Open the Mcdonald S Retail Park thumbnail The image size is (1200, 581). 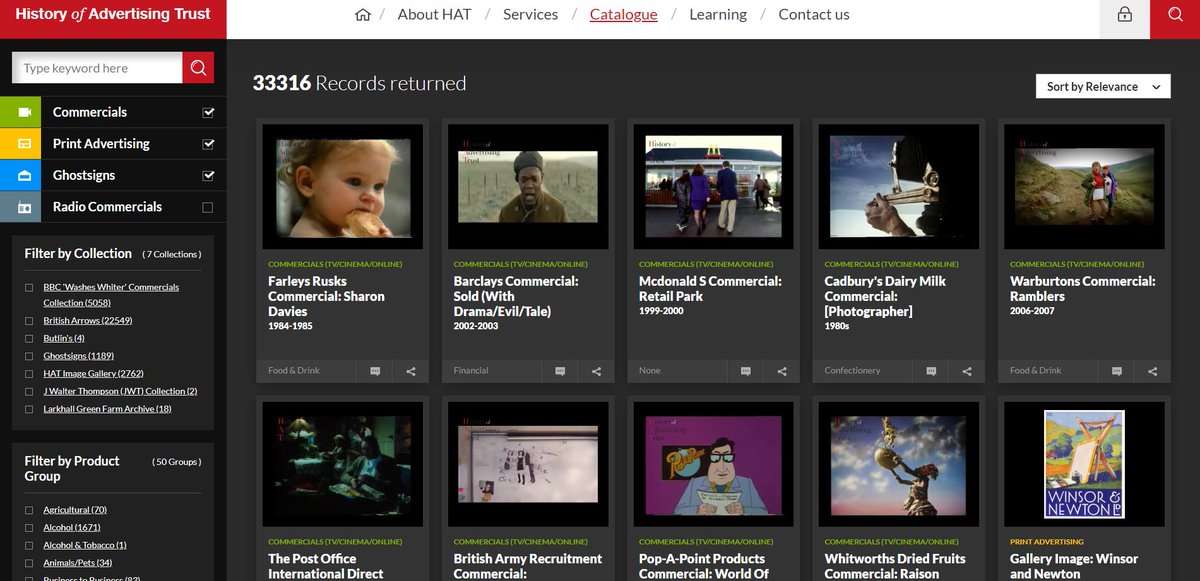[x=713, y=187]
